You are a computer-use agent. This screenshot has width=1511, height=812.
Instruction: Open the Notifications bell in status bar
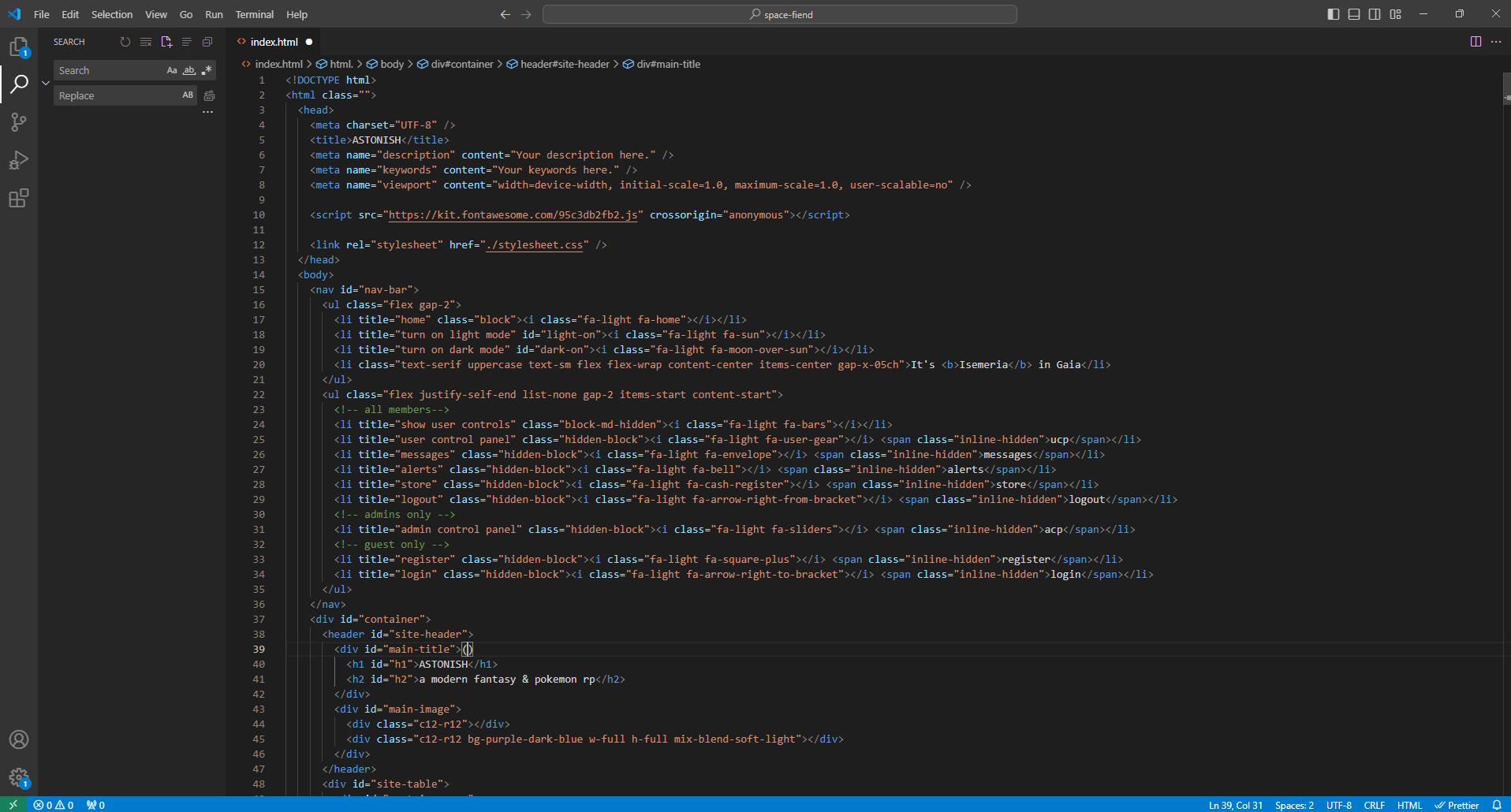tap(1497, 805)
